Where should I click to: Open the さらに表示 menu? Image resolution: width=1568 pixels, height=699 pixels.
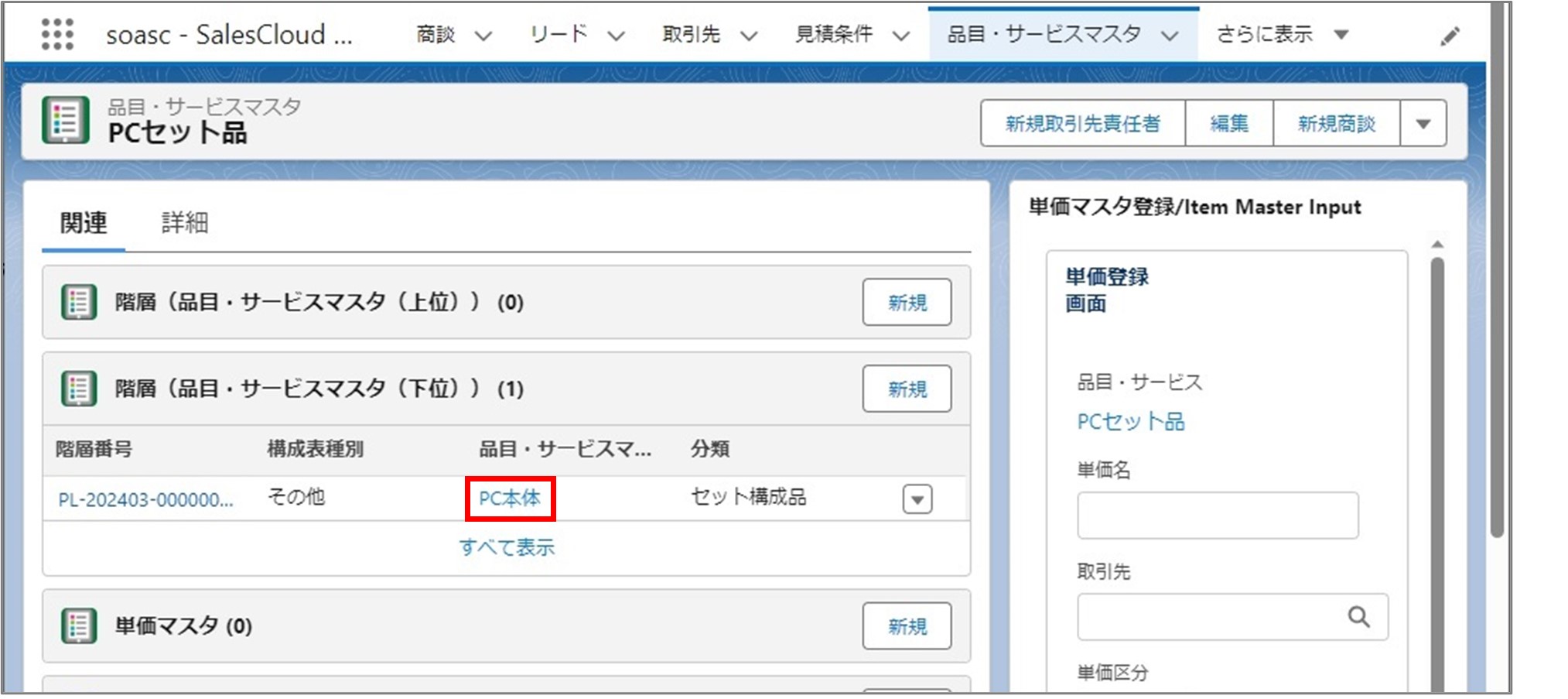(1281, 35)
